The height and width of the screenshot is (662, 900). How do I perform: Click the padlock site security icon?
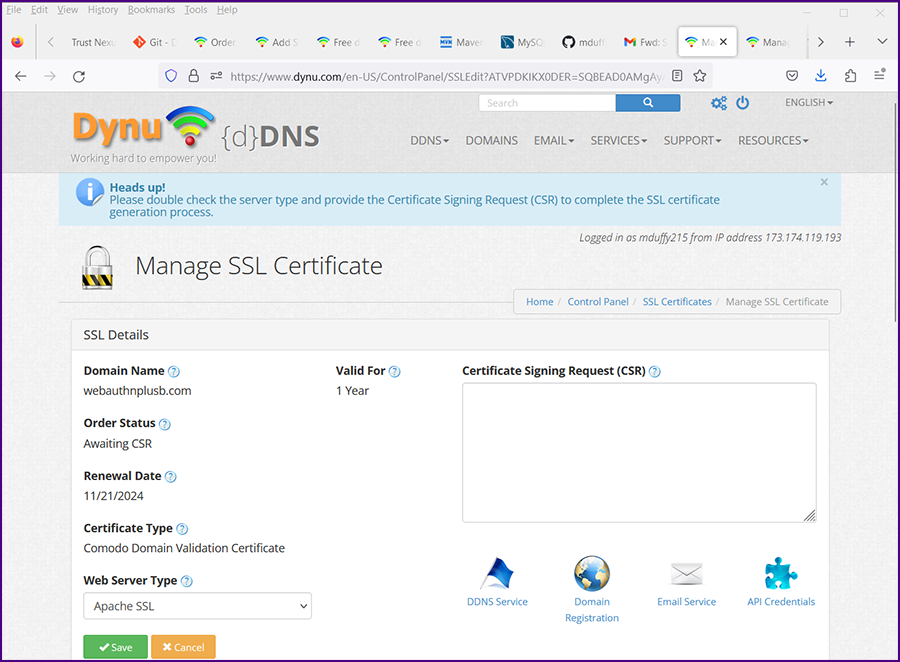click(x=194, y=76)
